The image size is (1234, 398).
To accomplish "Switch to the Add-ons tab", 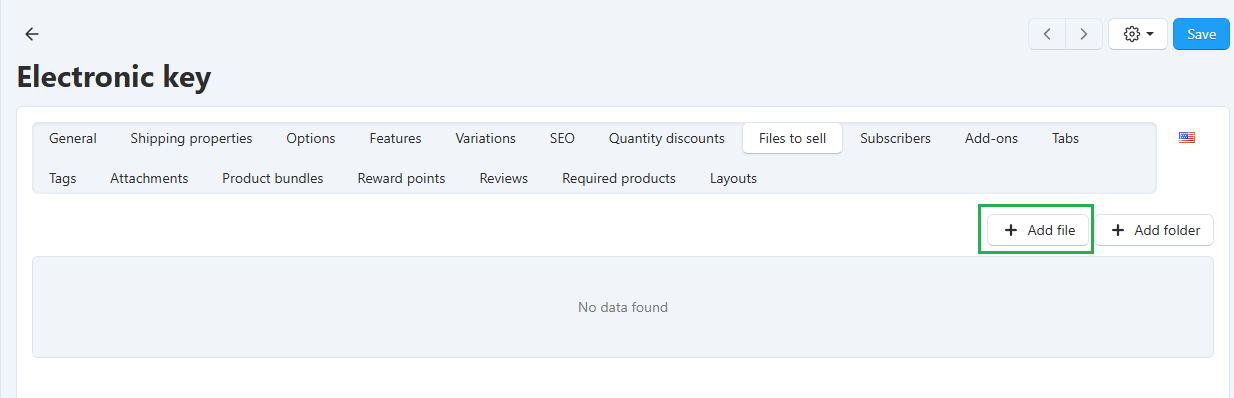I will [991, 138].
